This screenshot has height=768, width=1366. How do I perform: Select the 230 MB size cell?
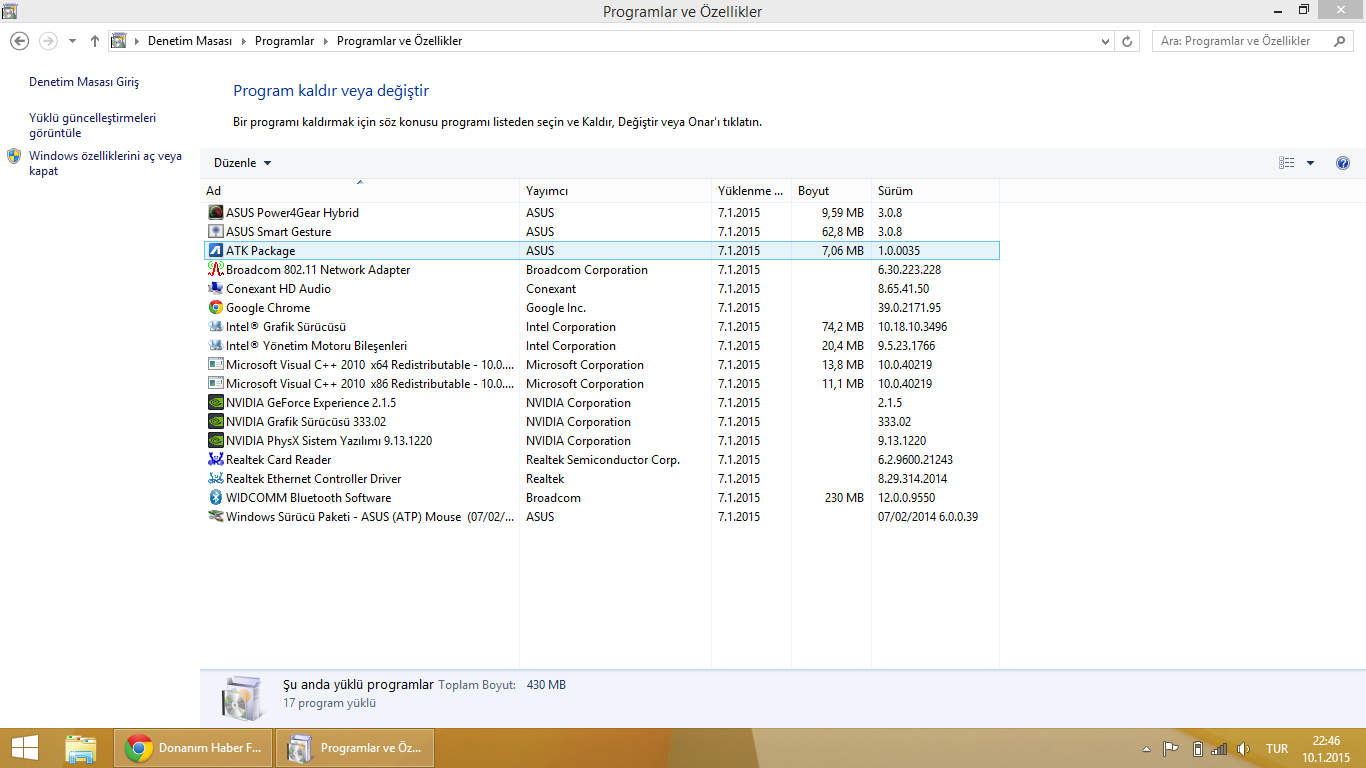pos(844,497)
